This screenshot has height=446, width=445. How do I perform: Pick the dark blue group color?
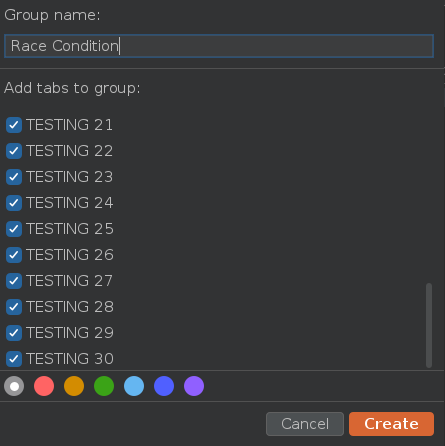point(164,386)
